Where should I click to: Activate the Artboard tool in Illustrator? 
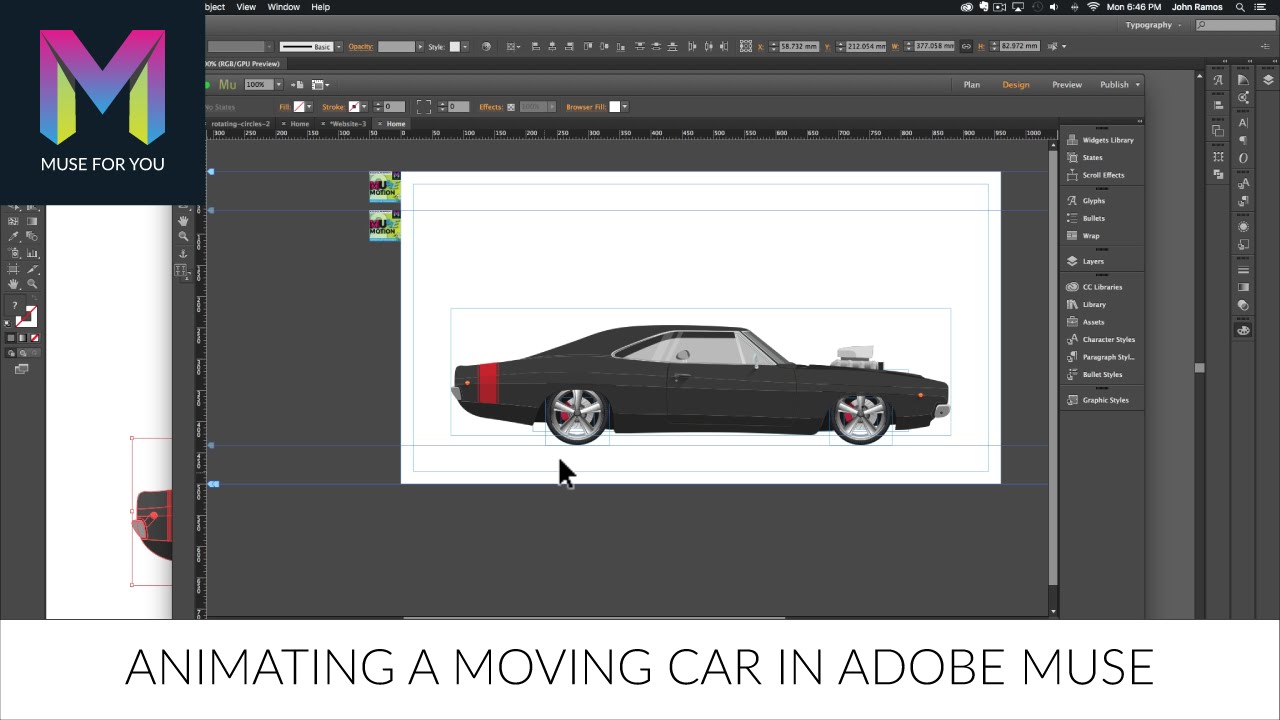pyautogui.click(x=13, y=269)
